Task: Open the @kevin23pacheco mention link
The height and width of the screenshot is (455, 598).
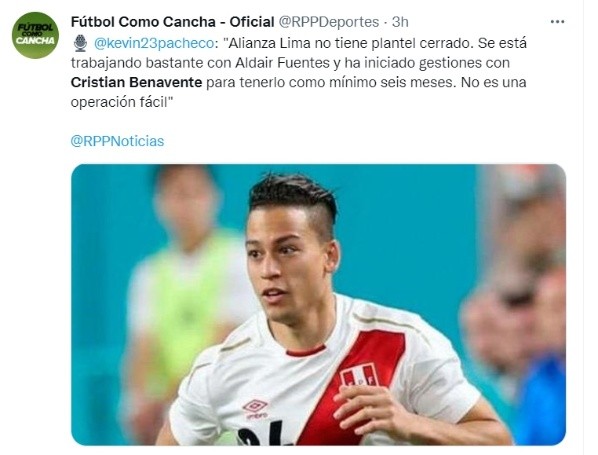Action: [154, 43]
